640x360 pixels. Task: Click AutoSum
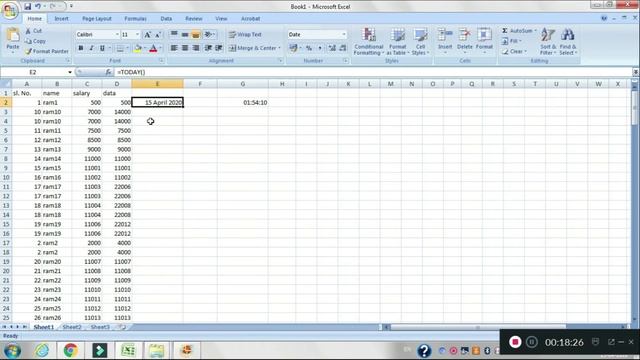pyautogui.click(x=519, y=31)
